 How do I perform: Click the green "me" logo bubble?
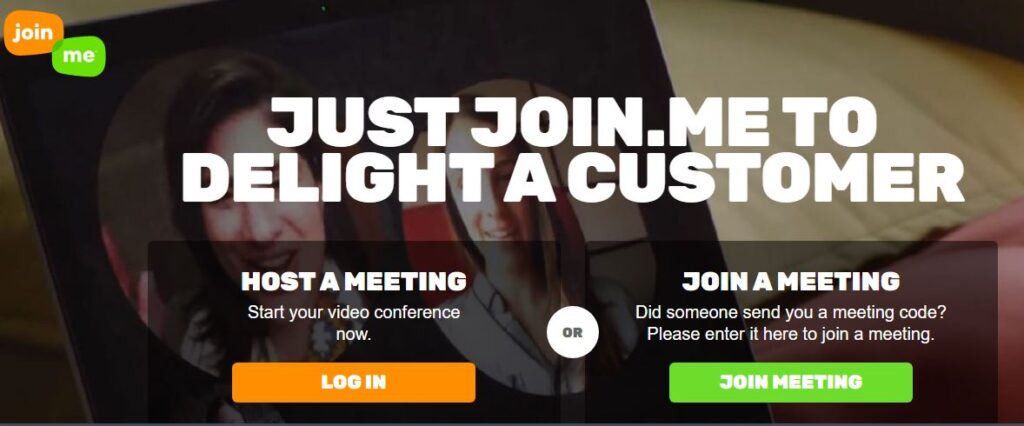click(79, 56)
